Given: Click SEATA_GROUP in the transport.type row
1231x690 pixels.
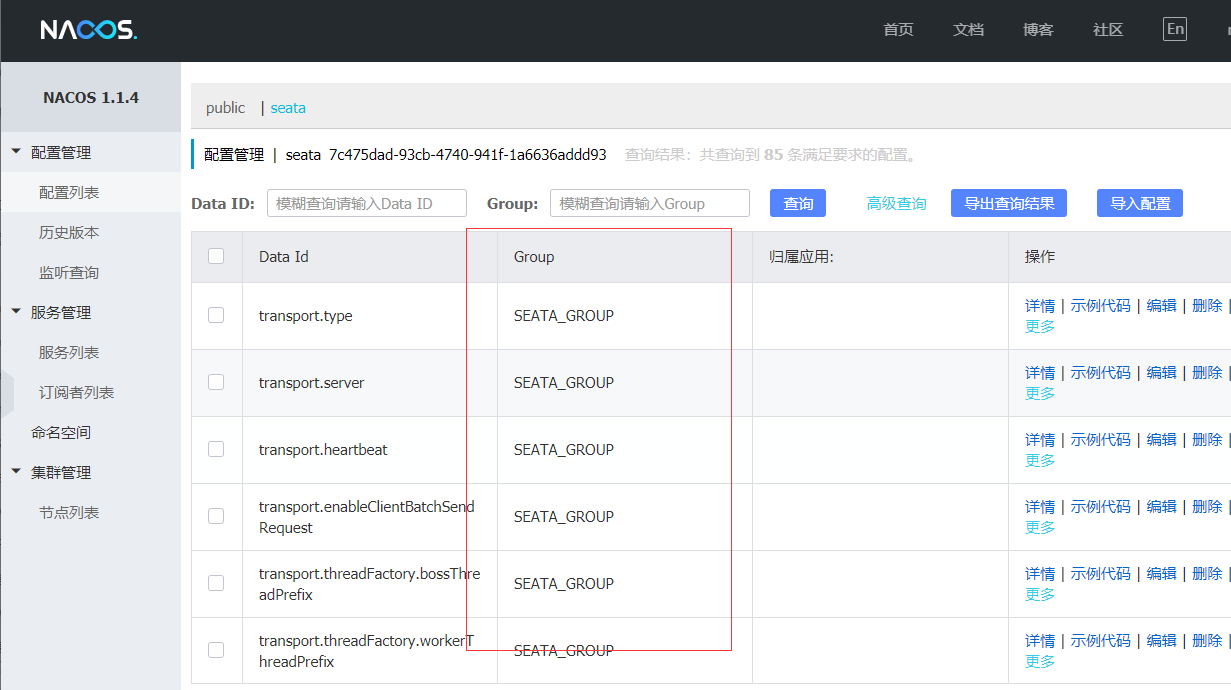Looking at the screenshot, I should 564,316.
